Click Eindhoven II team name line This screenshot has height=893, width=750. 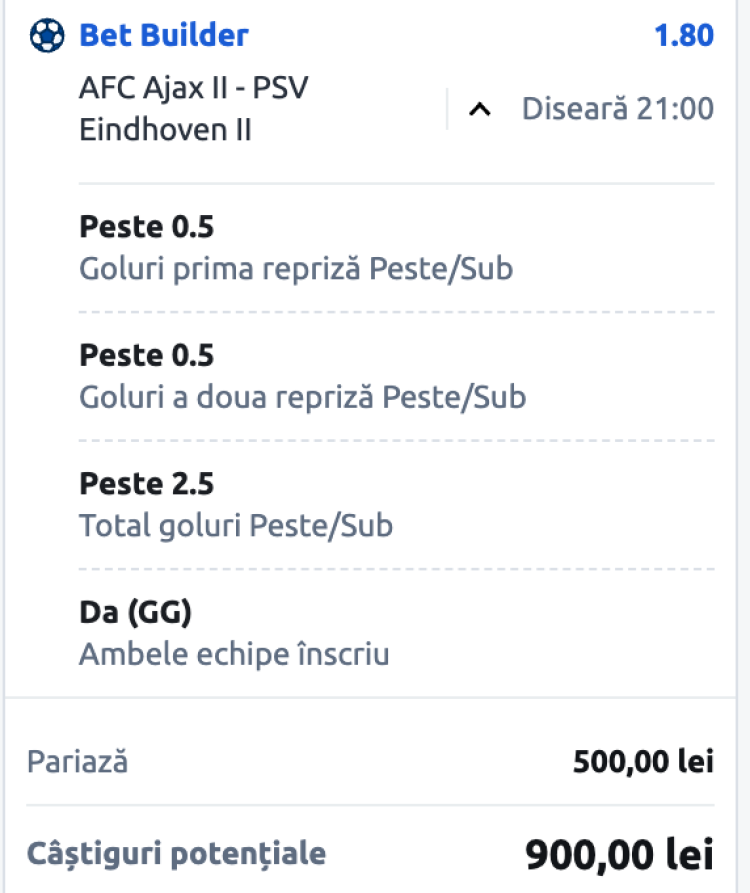coord(165,131)
